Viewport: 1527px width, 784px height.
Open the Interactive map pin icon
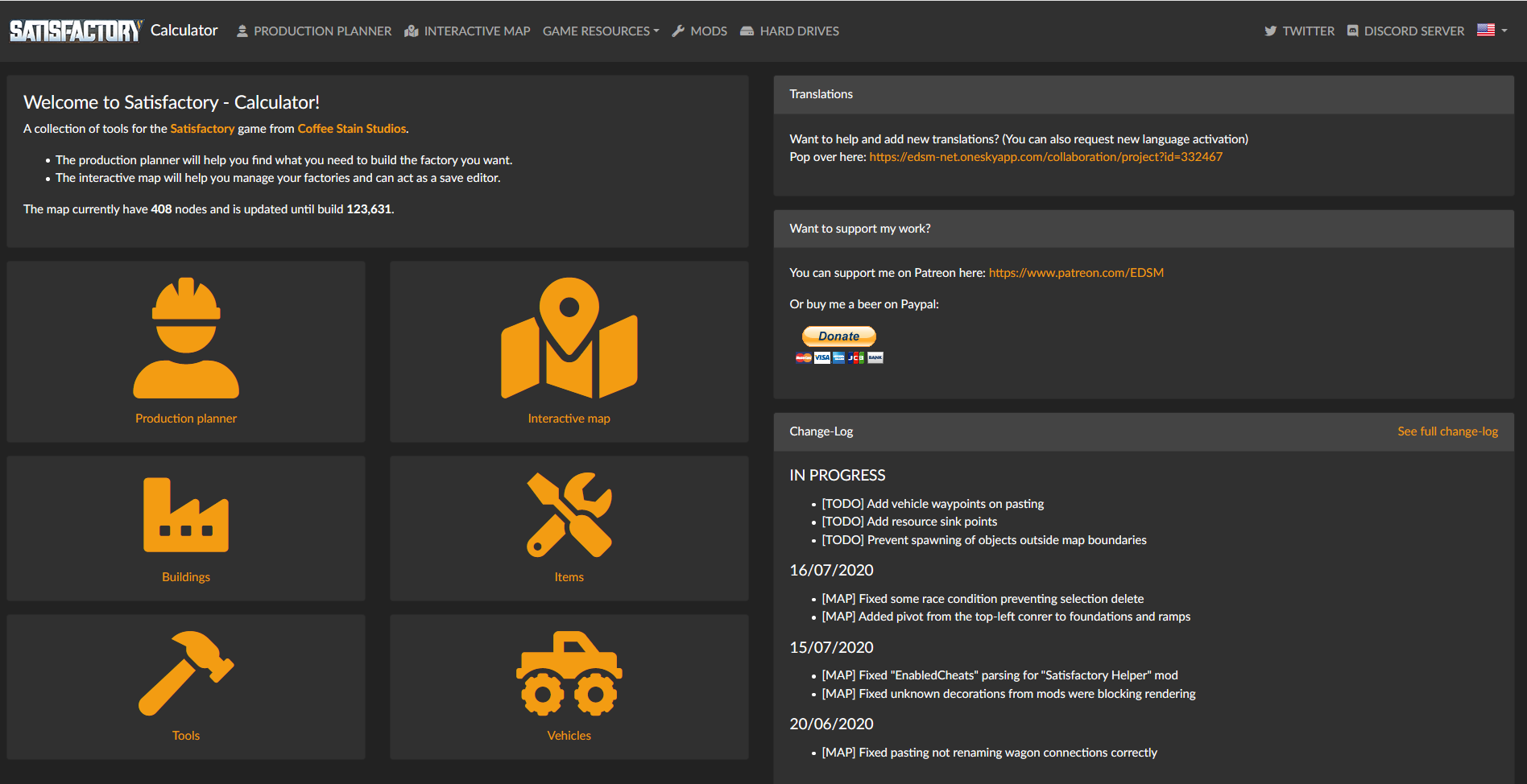[x=569, y=338]
